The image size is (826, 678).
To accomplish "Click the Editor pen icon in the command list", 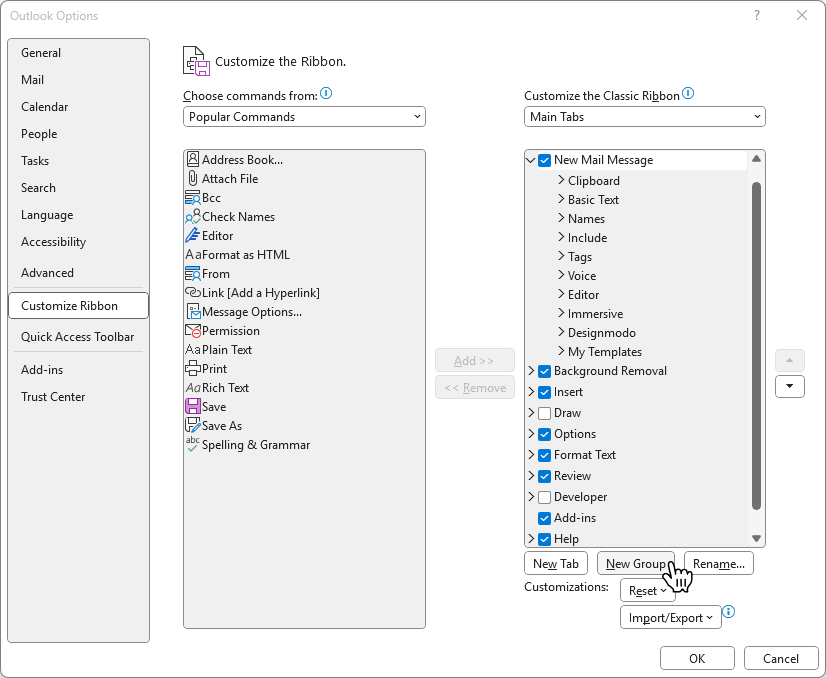I will pos(192,235).
